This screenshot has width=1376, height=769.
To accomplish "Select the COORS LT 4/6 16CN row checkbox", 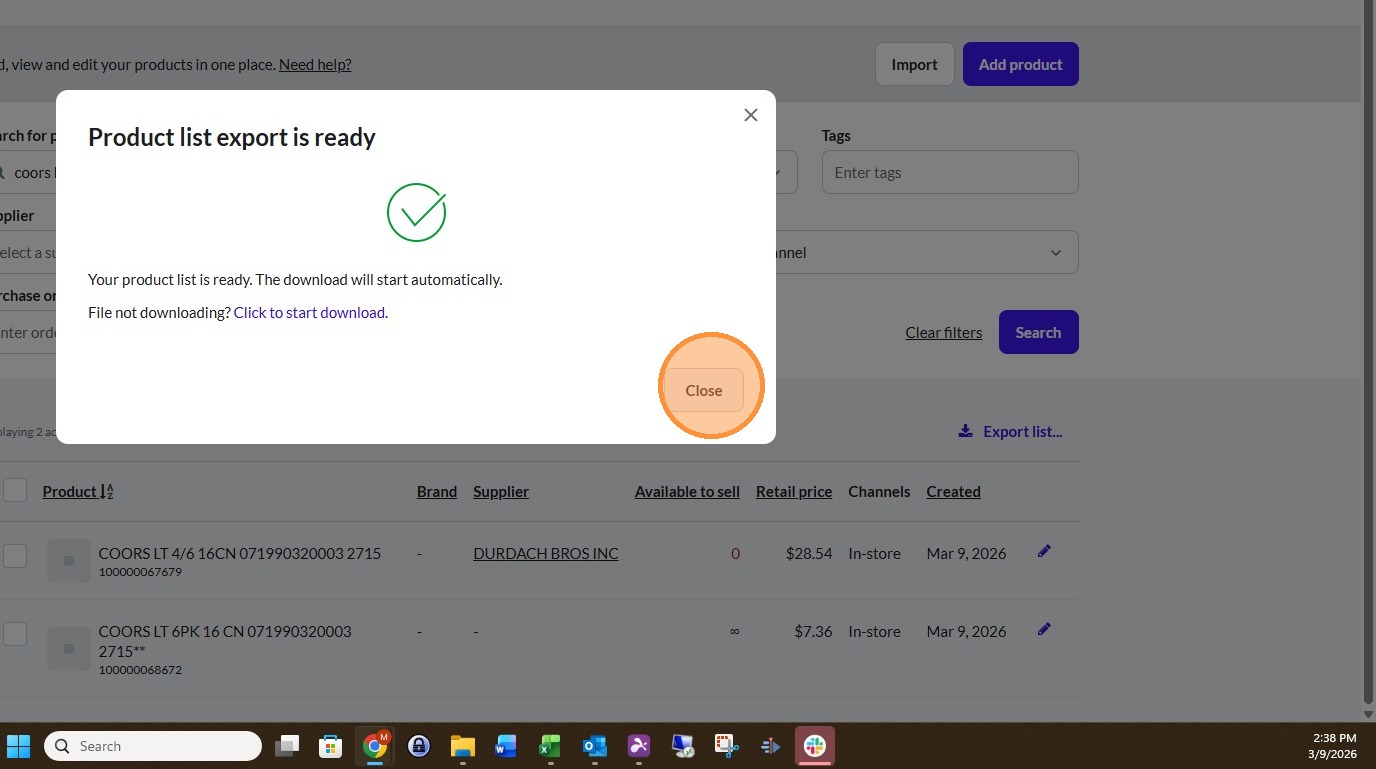I will pos(15,555).
